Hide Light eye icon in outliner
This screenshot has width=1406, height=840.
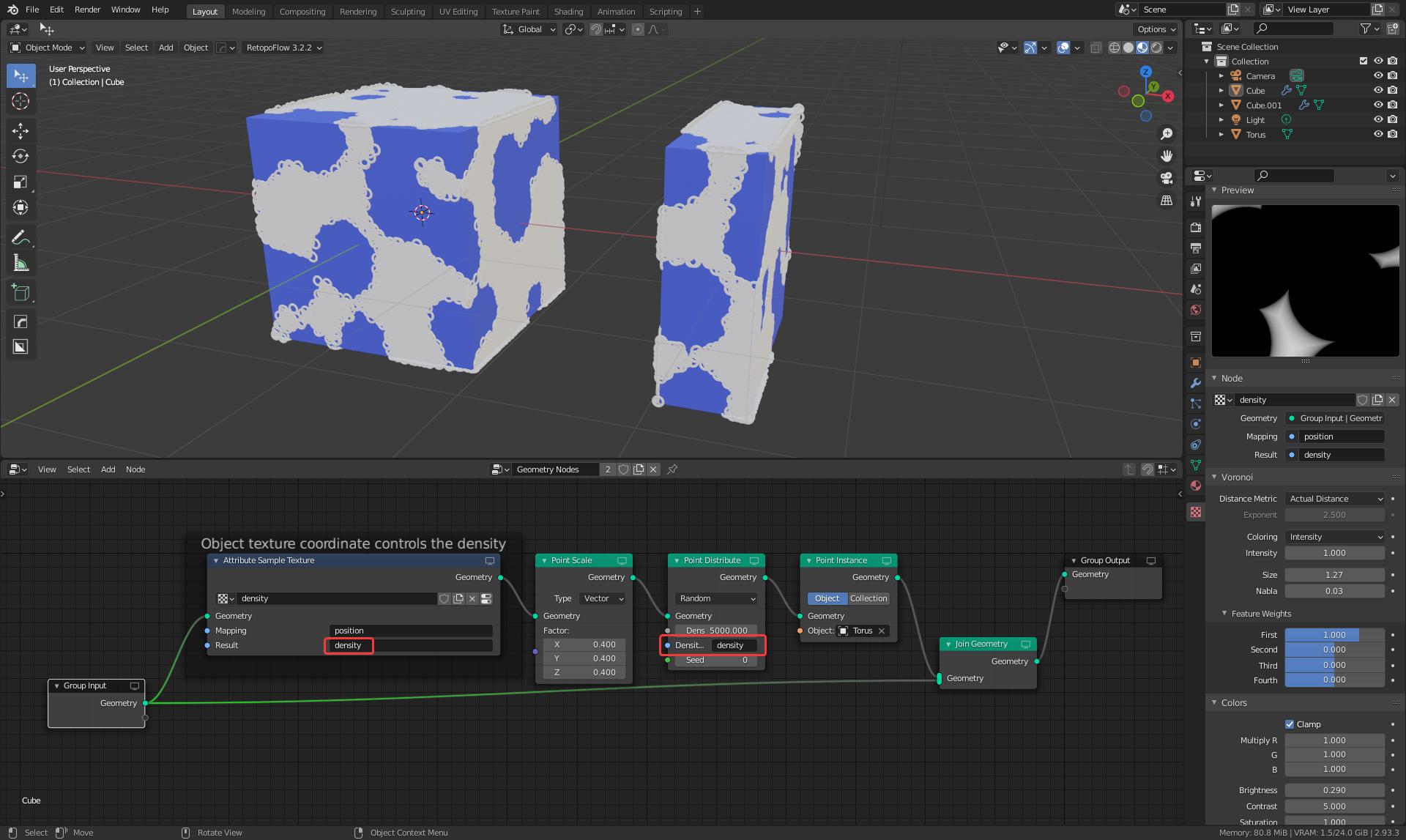point(1377,119)
